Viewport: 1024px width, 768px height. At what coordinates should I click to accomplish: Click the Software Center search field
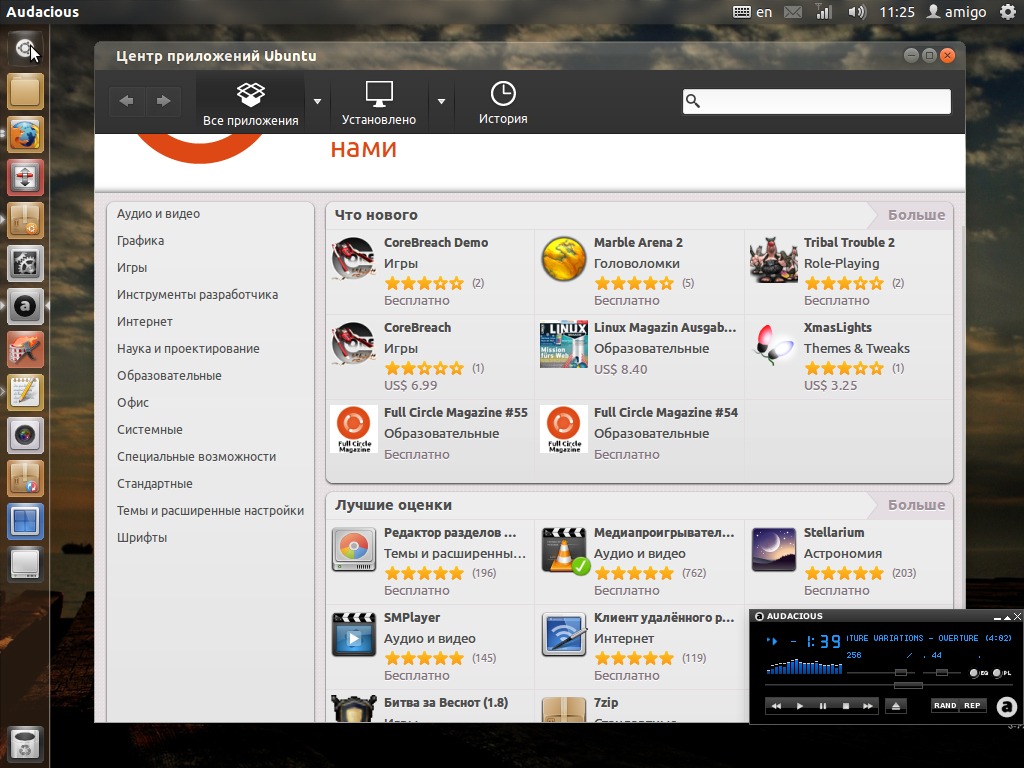click(x=816, y=101)
